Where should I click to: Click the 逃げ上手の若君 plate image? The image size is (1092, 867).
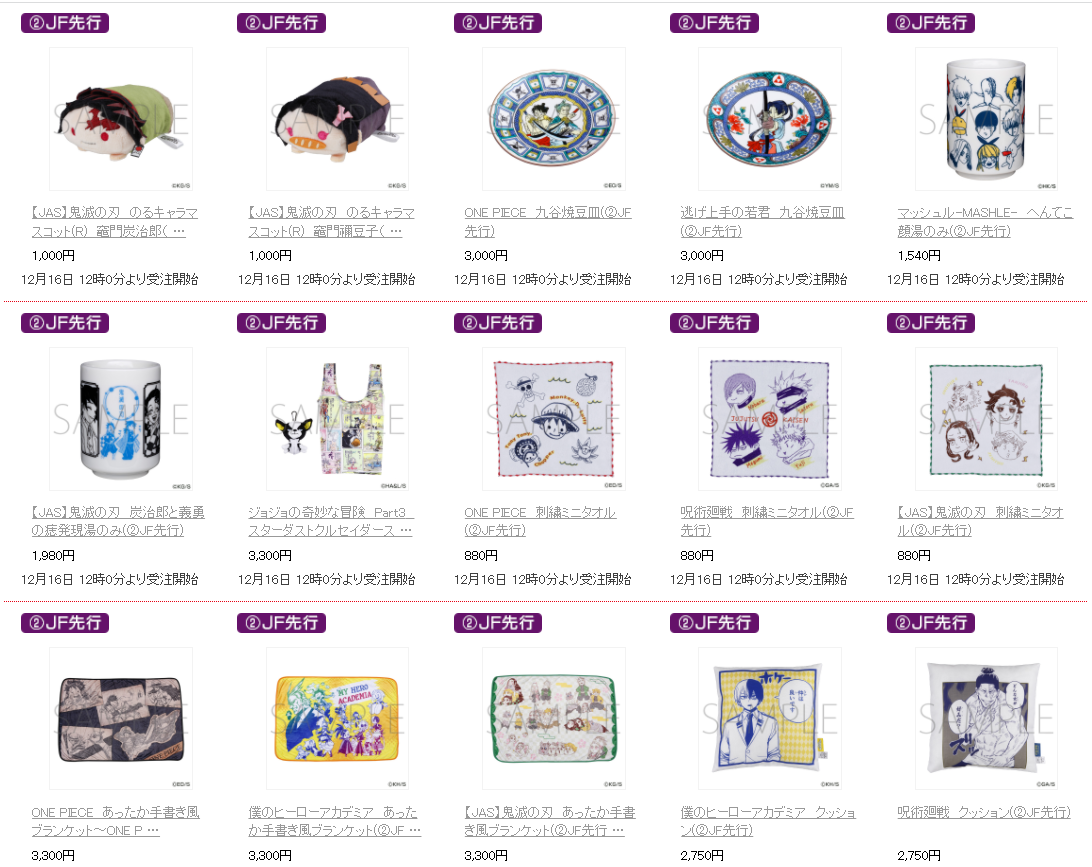point(770,119)
